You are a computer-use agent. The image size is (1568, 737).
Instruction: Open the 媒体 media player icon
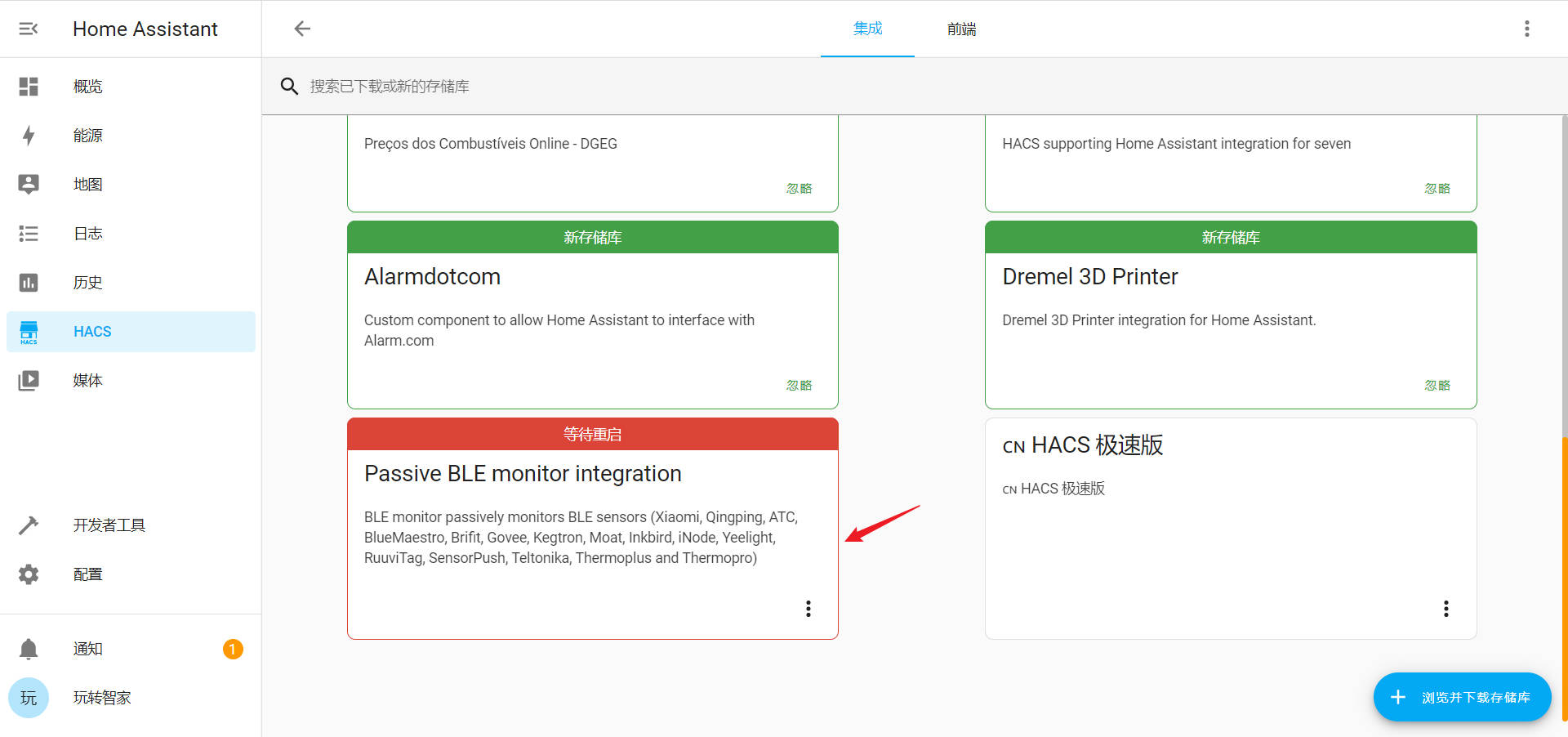(29, 380)
